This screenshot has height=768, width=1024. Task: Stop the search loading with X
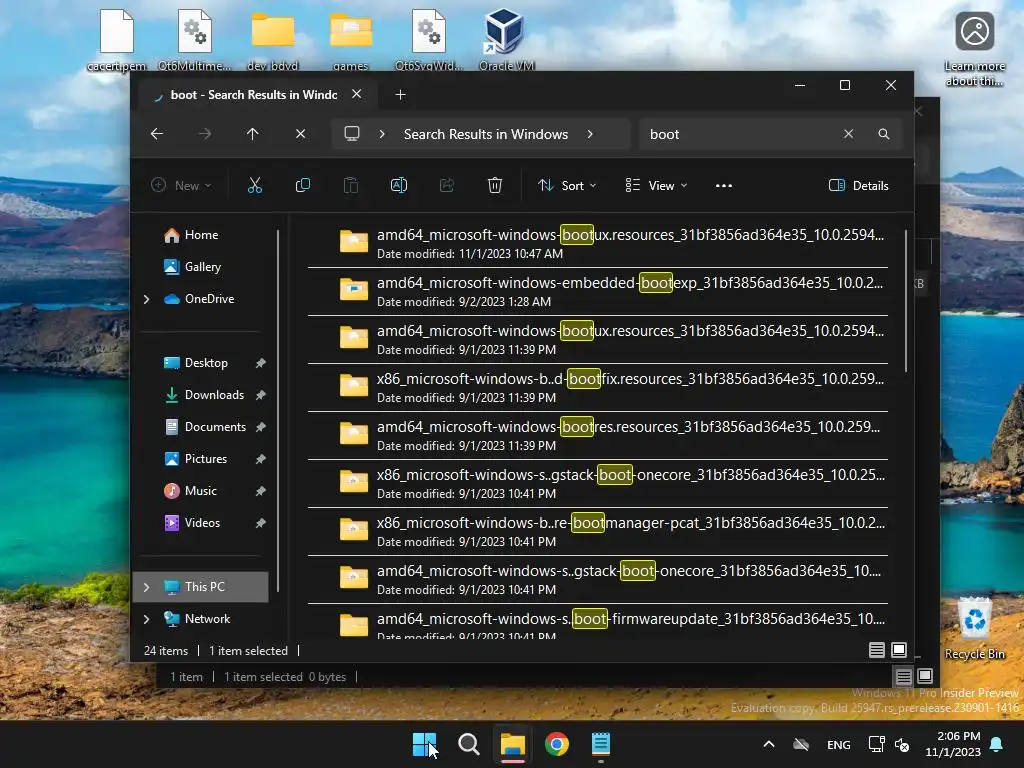click(300, 134)
